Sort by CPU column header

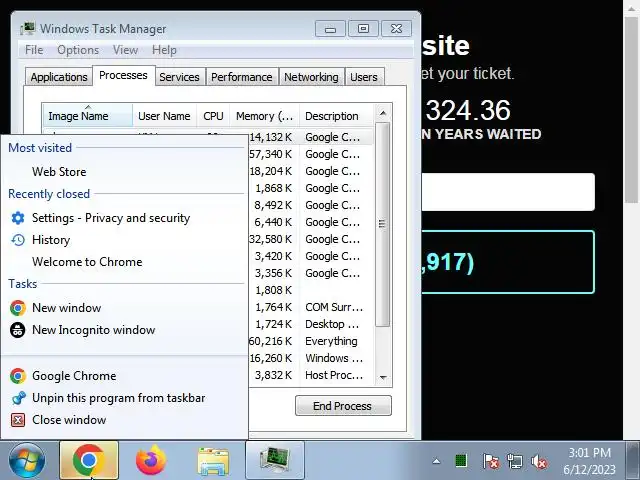[213, 116]
